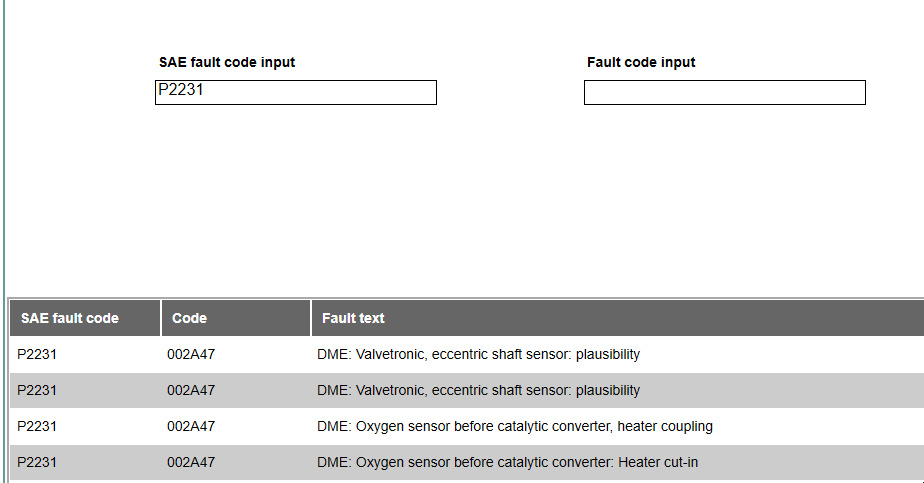924x483 pixels.
Task: Focus the empty Fault code input box
Action: click(724, 93)
